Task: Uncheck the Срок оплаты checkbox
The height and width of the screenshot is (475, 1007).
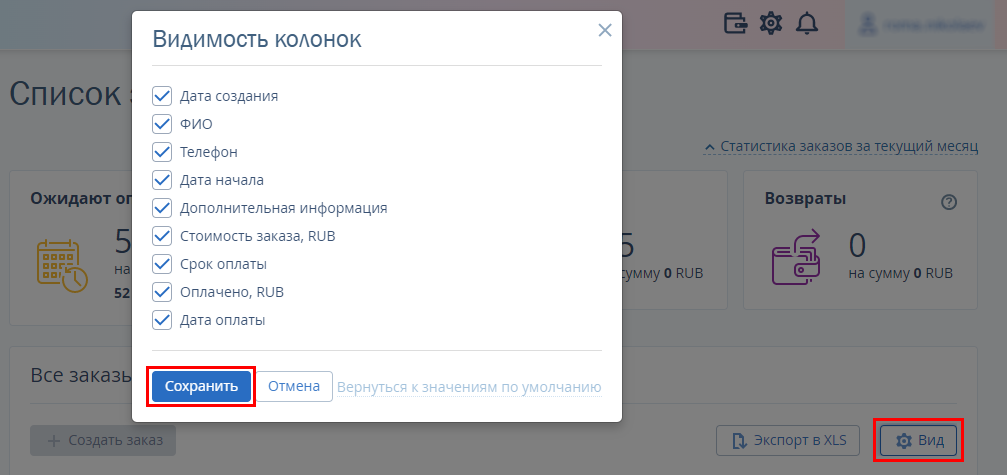Action: coord(162,264)
